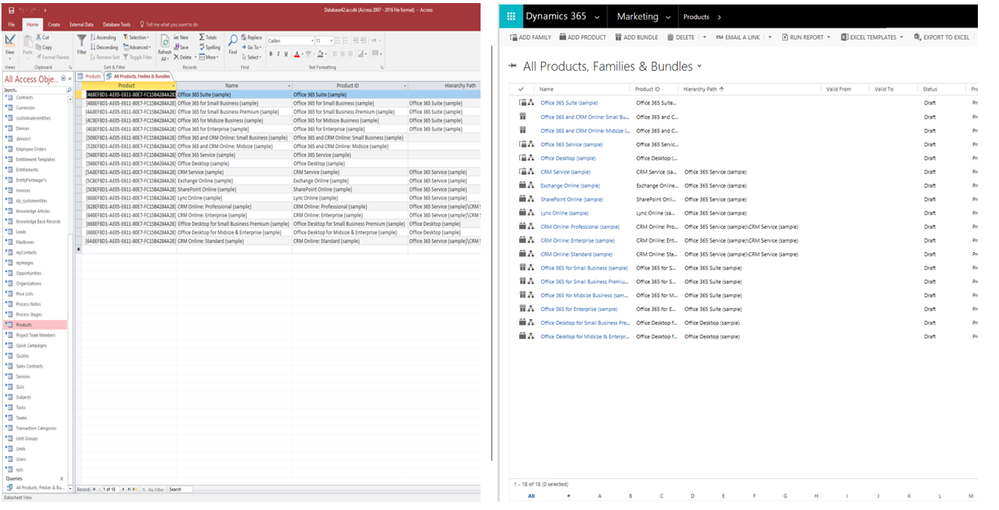Click New record in Records group
Viewport: 999px width, 510px height.
181,38
